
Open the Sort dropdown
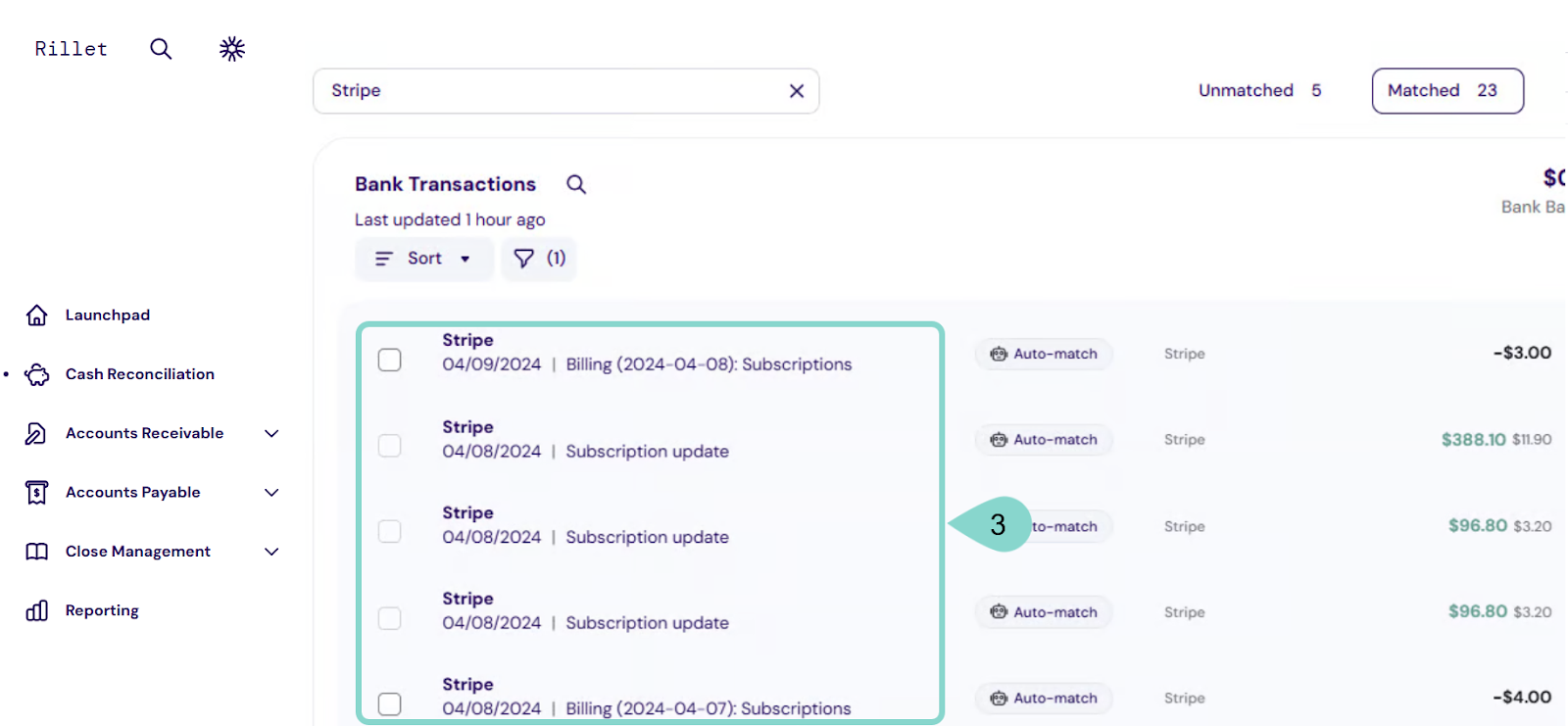423,259
